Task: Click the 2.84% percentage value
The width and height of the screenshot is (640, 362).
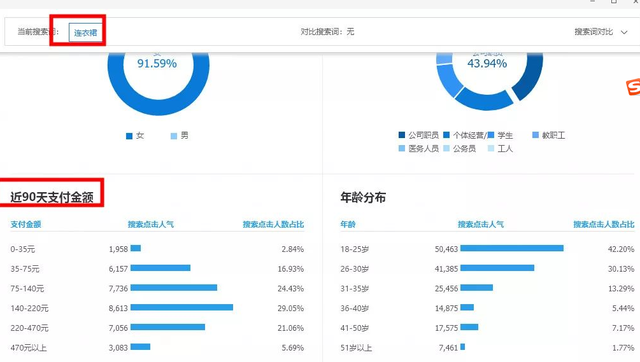Action: [x=293, y=249]
